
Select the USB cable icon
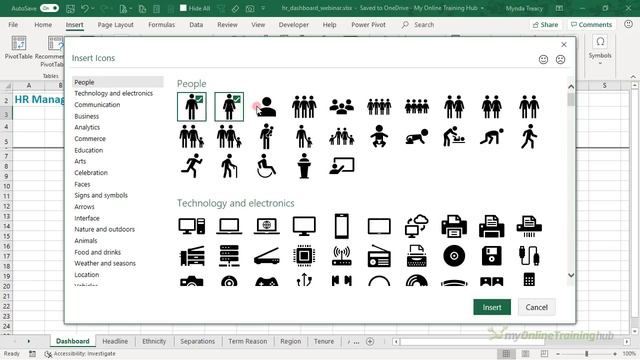coord(529,256)
